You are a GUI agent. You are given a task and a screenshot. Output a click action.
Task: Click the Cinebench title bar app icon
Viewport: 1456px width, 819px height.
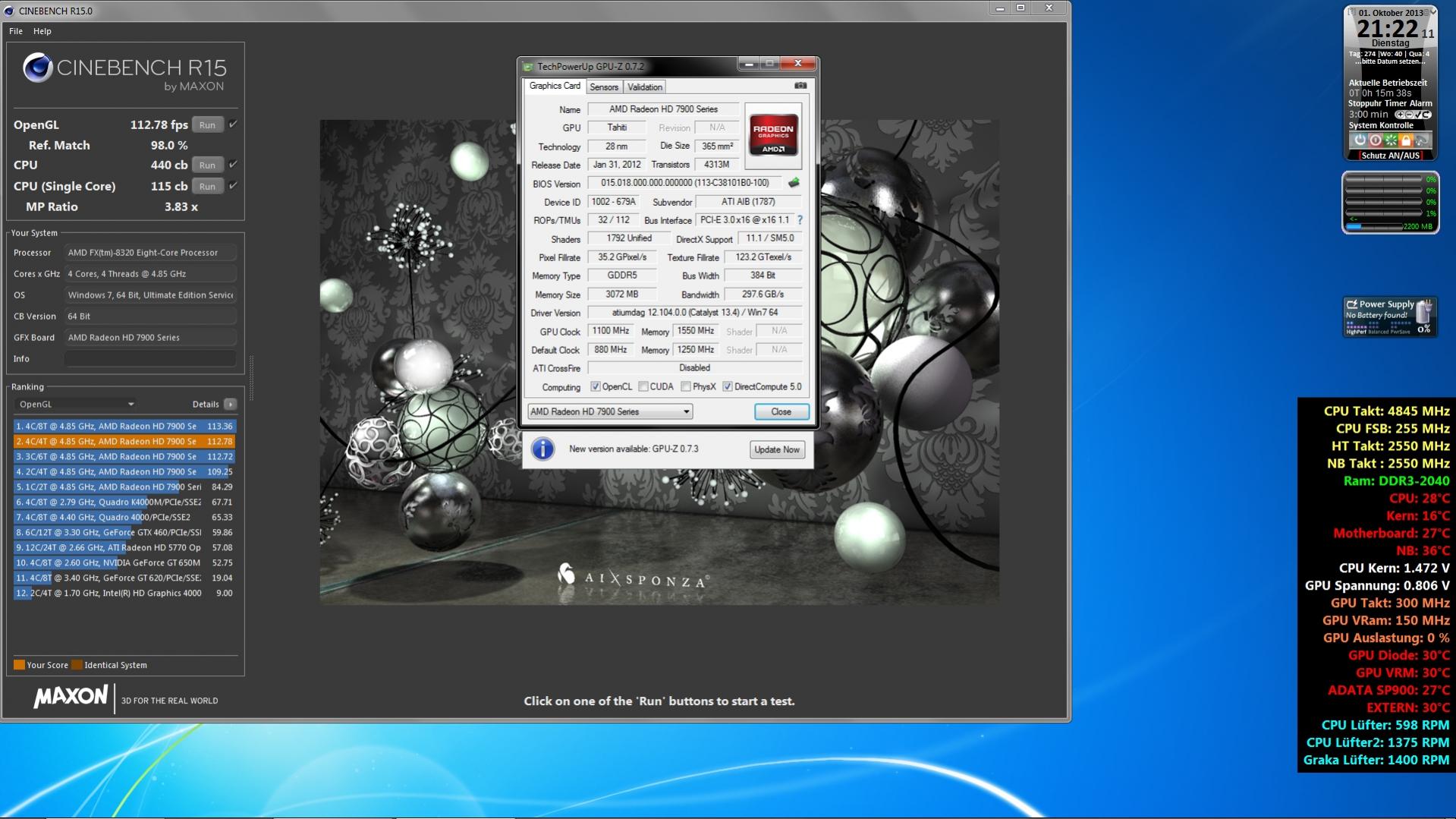click(9, 11)
